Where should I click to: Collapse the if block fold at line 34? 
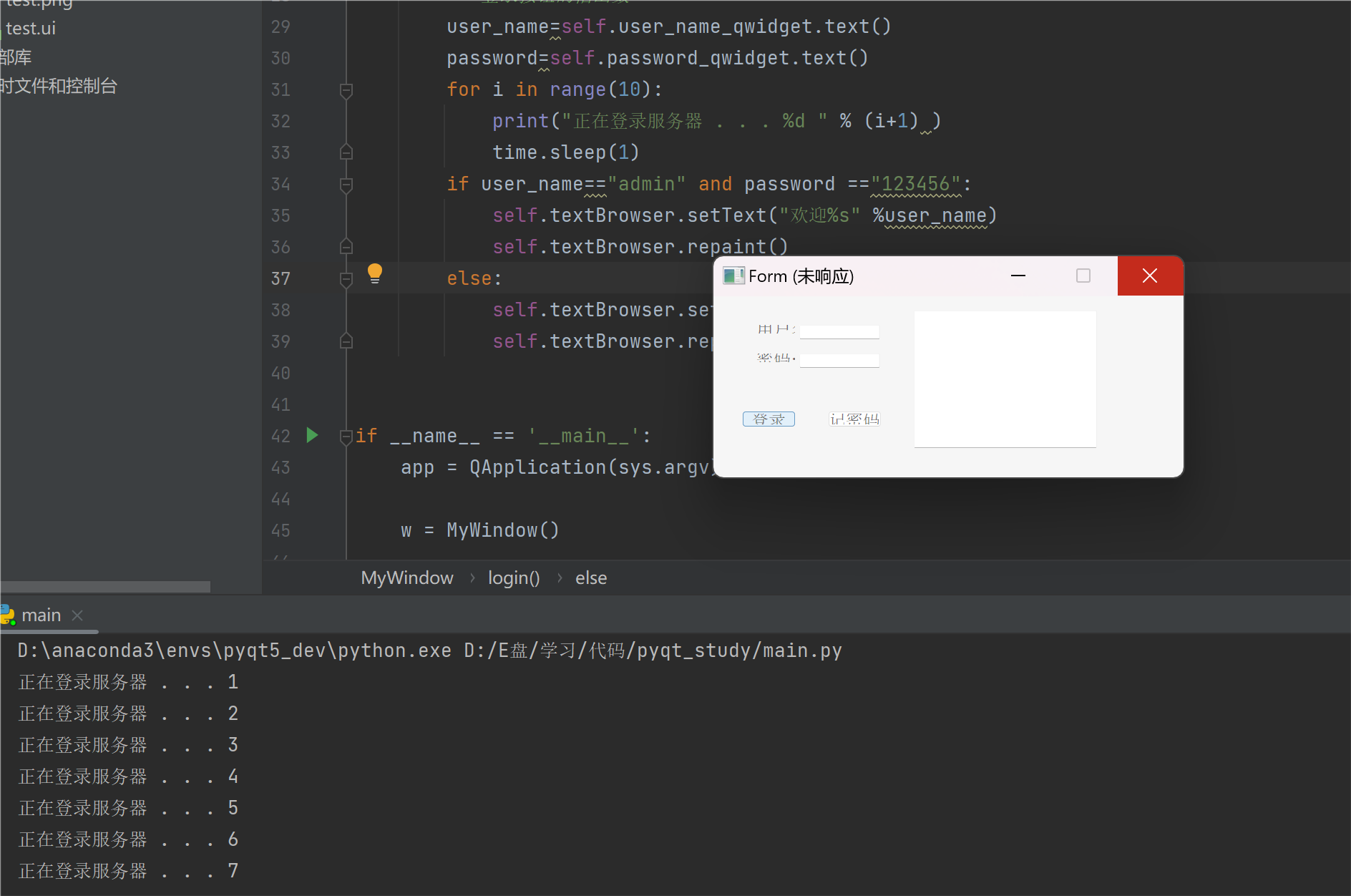click(346, 185)
